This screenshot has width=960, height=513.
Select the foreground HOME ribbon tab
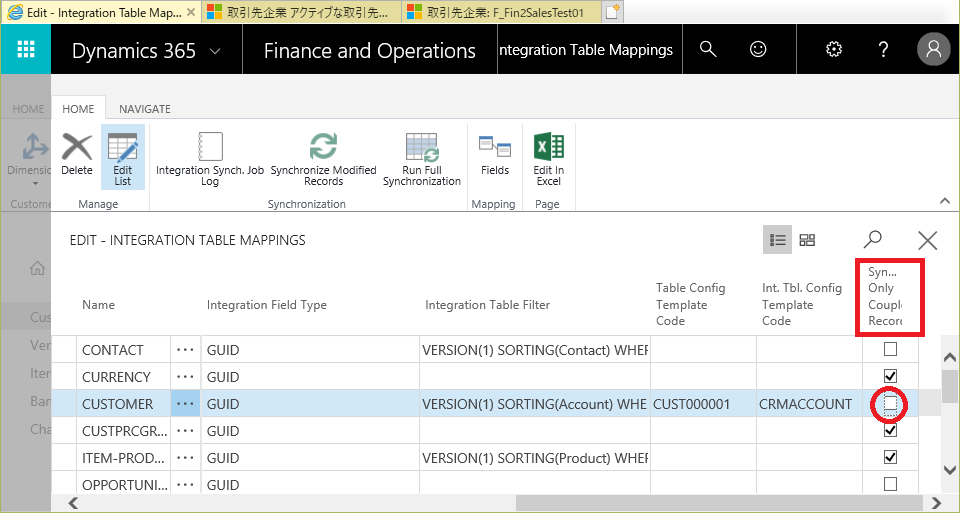pos(78,109)
